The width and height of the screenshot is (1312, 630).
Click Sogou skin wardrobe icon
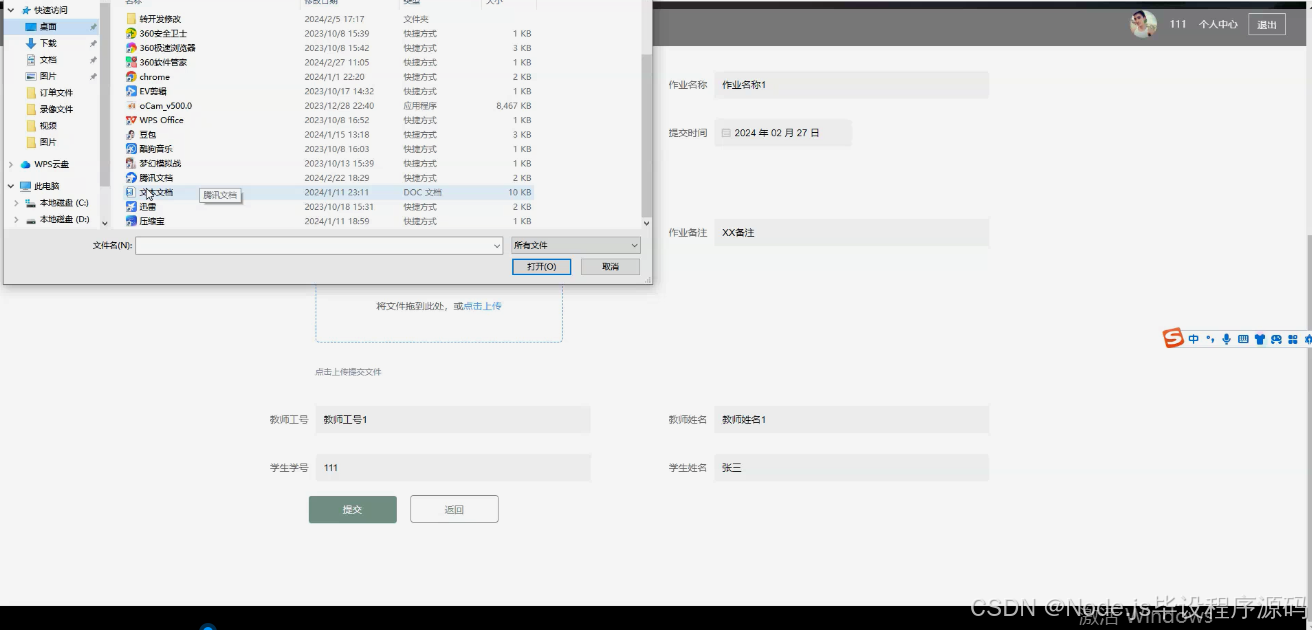pyautogui.click(x=1260, y=338)
